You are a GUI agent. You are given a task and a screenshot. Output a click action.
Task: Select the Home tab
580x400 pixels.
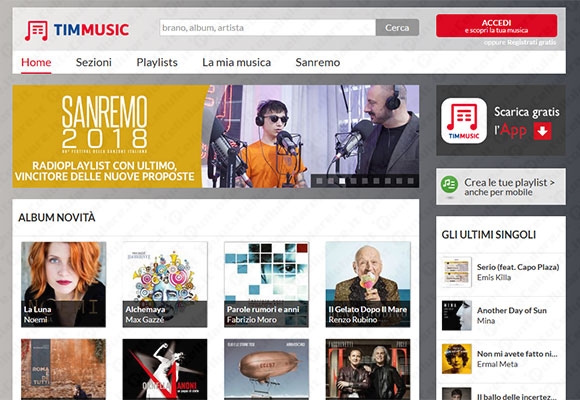[x=36, y=62]
